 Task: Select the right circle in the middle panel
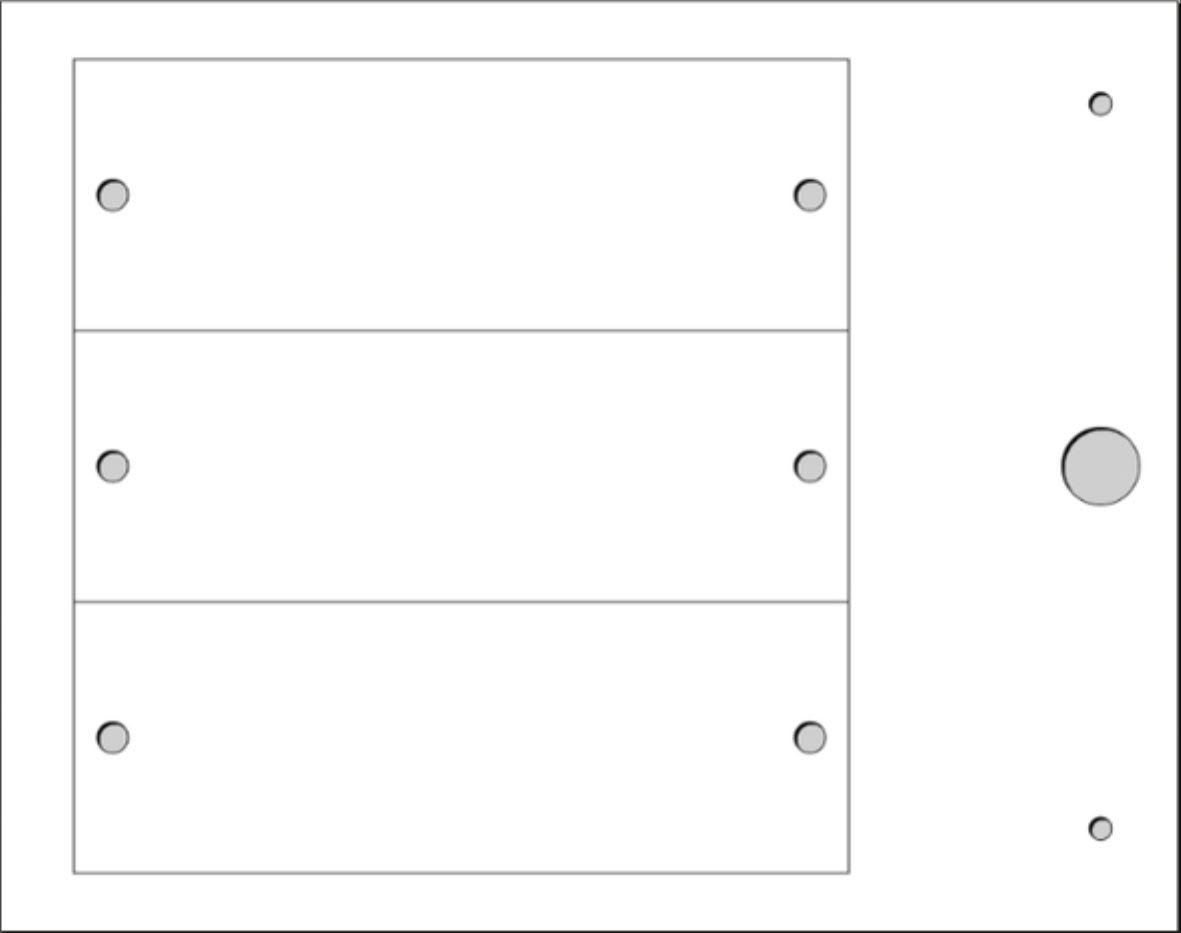pyautogui.click(x=810, y=466)
